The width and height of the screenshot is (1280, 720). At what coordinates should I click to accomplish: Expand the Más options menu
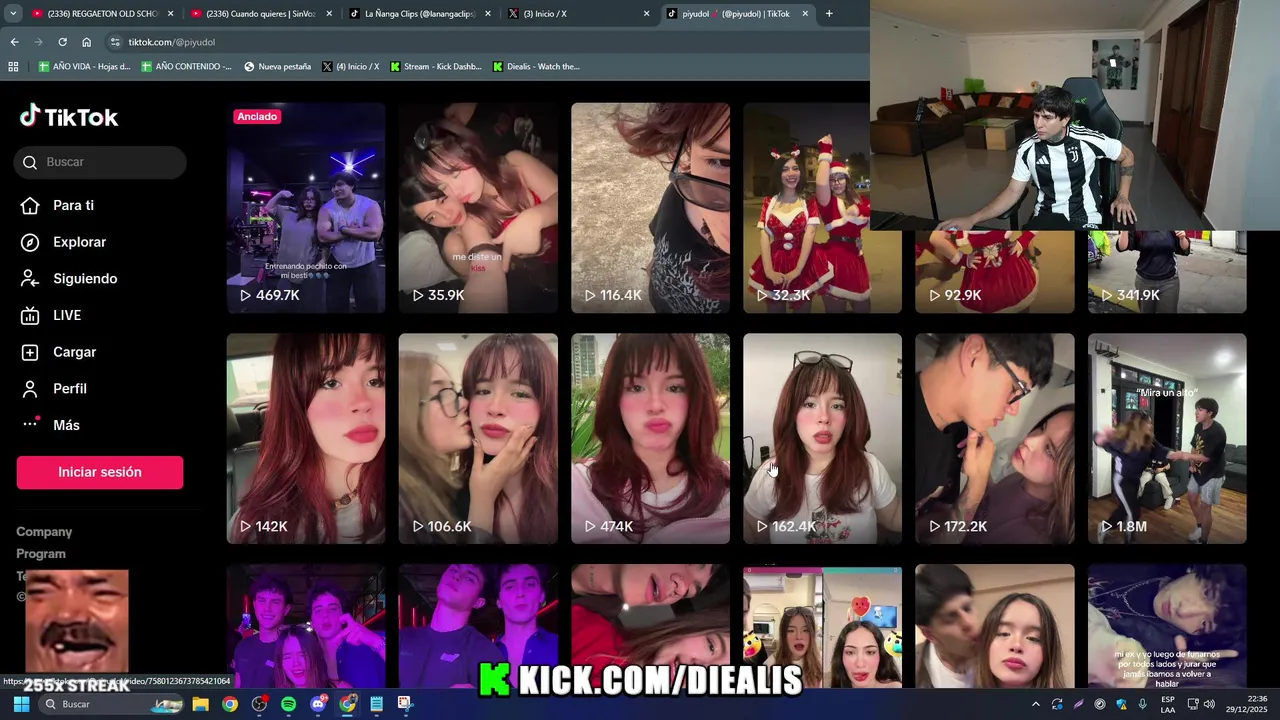click(x=51, y=425)
